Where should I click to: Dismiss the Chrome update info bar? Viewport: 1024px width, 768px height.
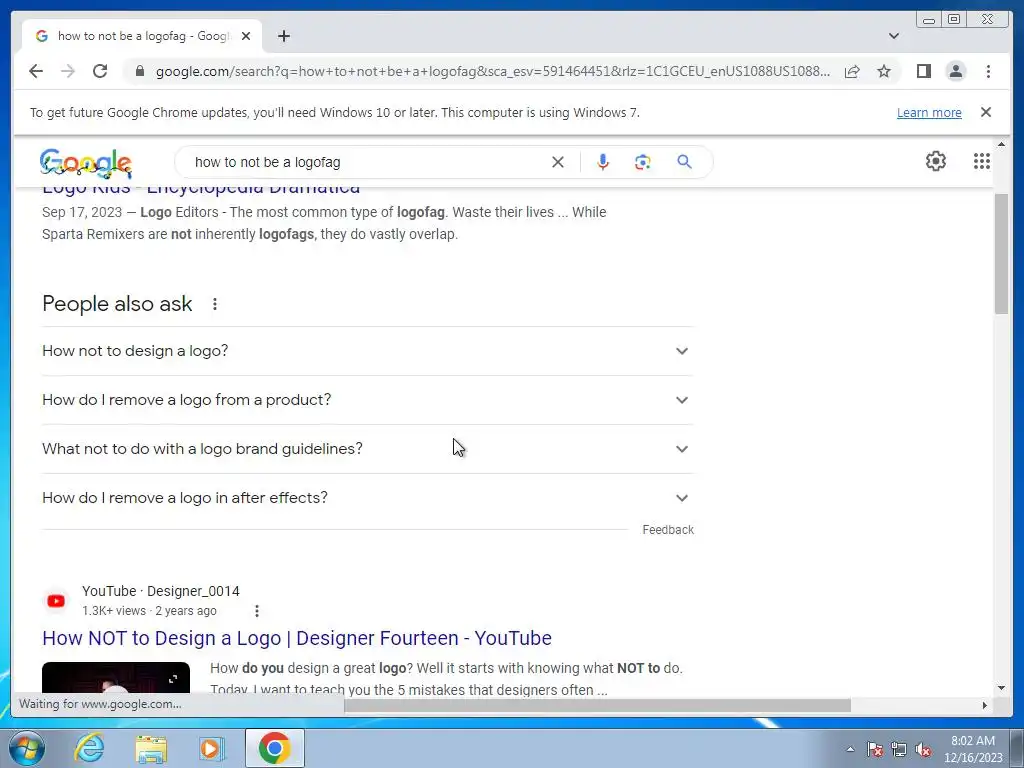[985, 112]
